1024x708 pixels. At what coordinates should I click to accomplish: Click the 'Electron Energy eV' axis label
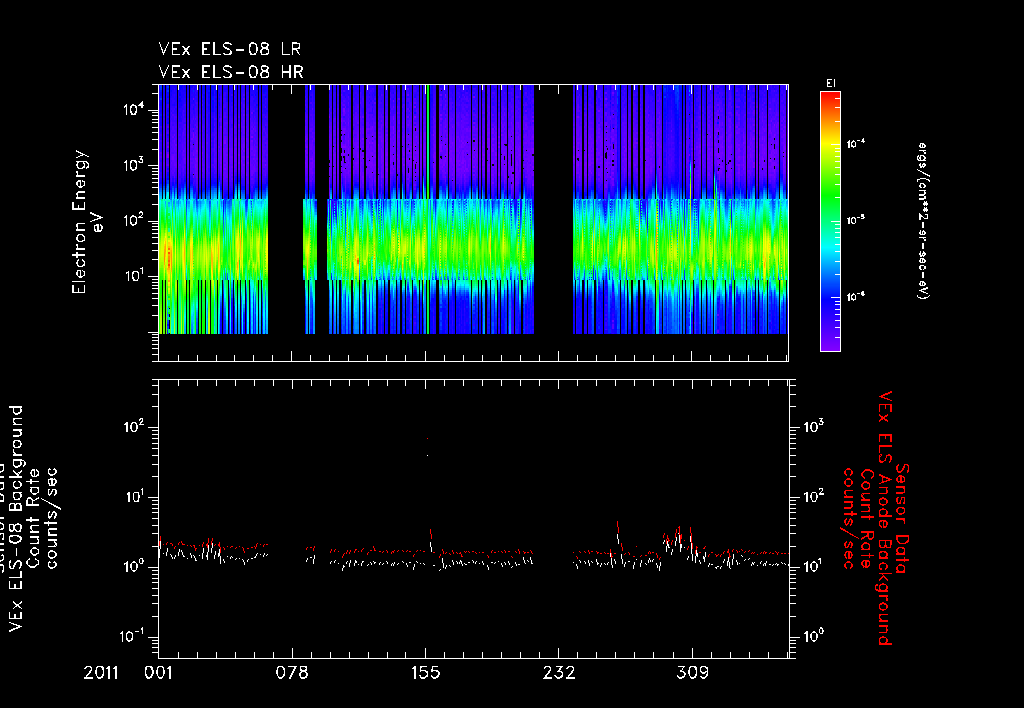pyautogui.click(x=88, y=222)
